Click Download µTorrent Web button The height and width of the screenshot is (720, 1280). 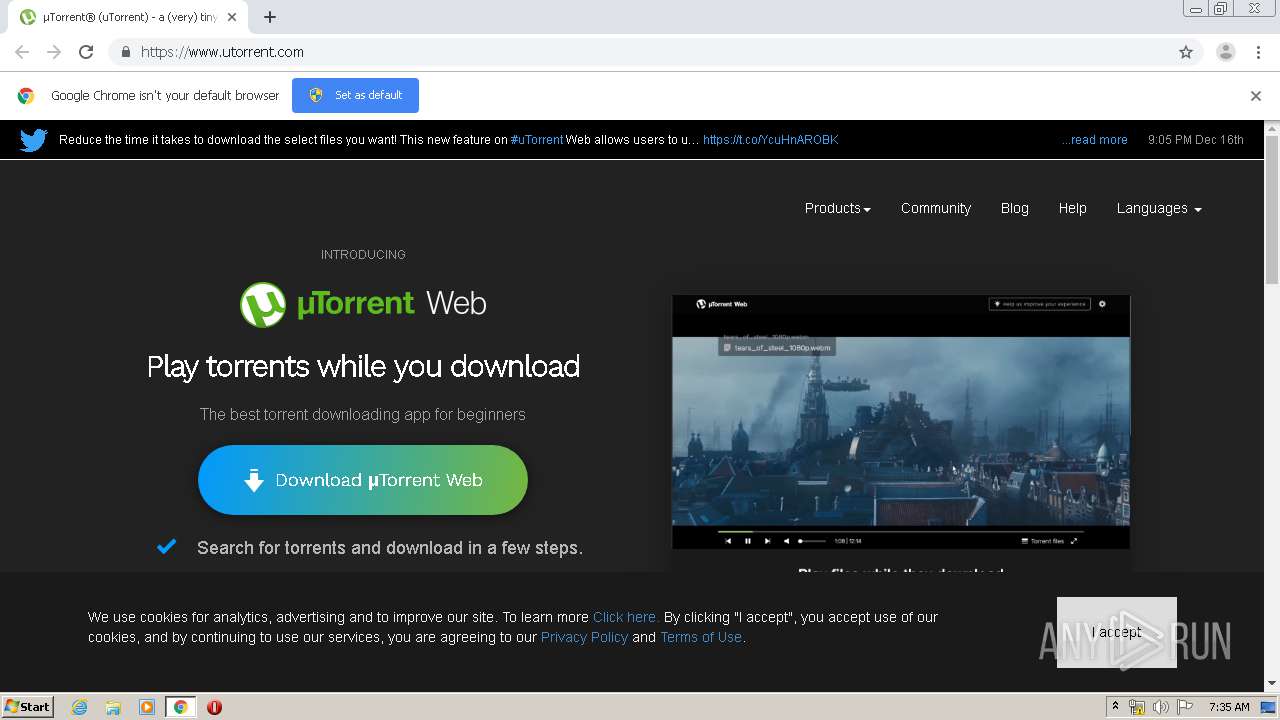pyautogui.click(x=363, y=480)
